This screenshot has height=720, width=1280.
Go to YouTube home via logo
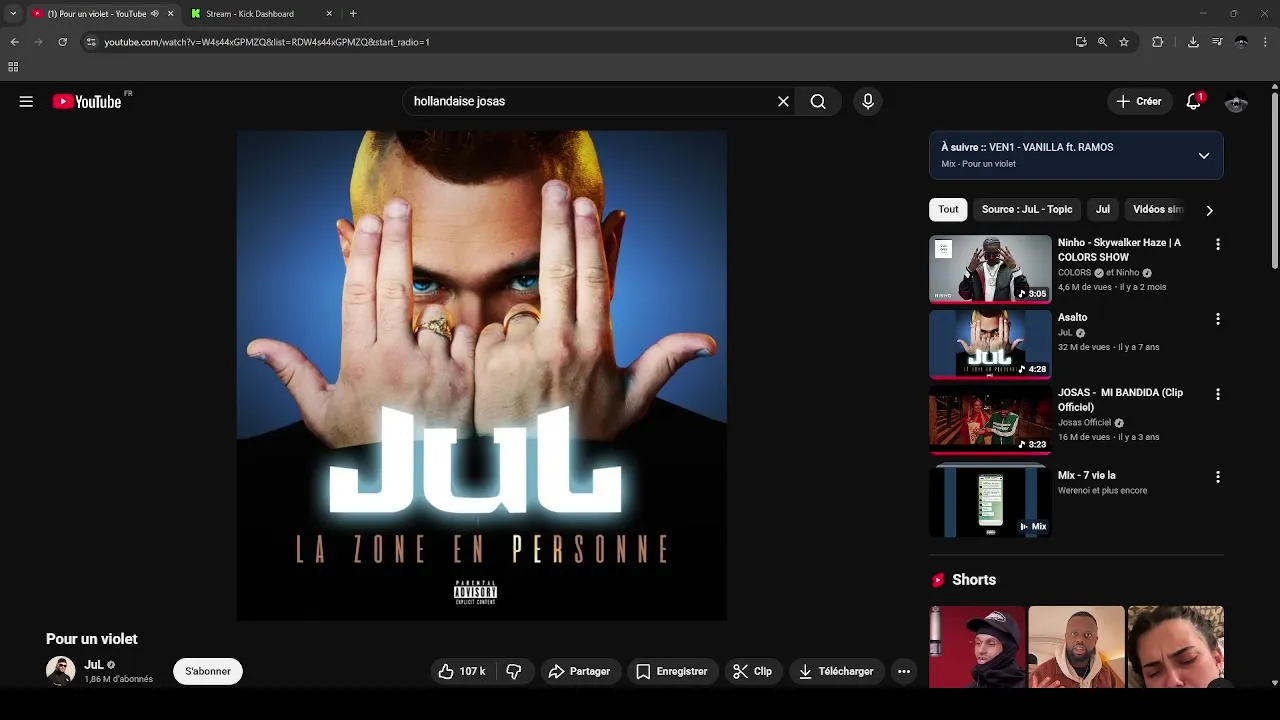(87, 101)
